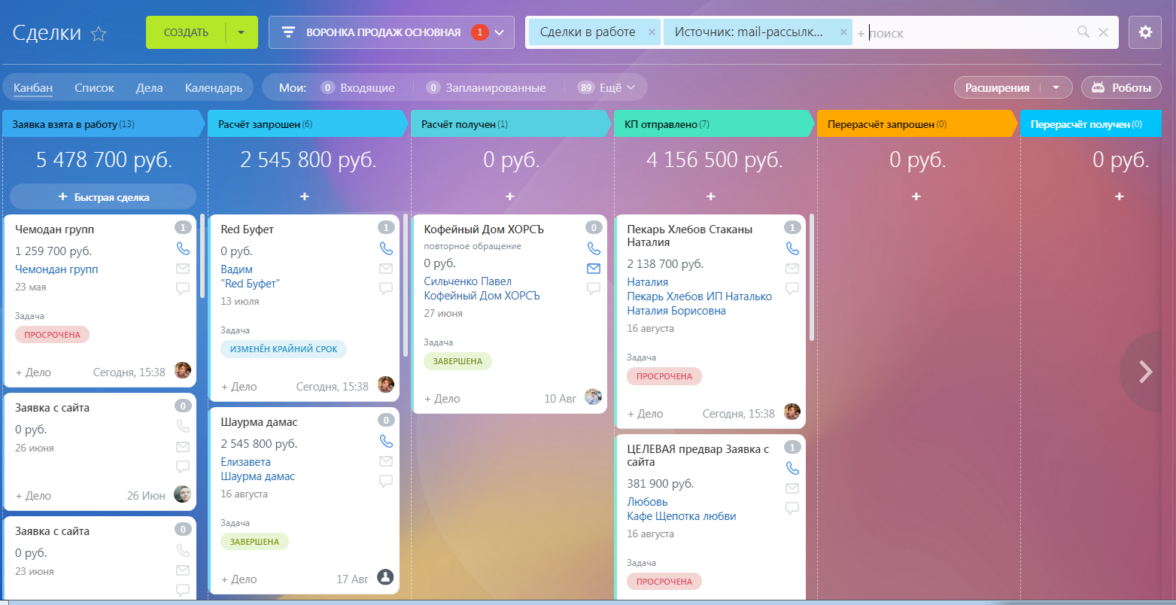The height and width of the screenshot is (605, 1176).
Task: Star the Сделки page as favorite
Action: click(98, 34)
